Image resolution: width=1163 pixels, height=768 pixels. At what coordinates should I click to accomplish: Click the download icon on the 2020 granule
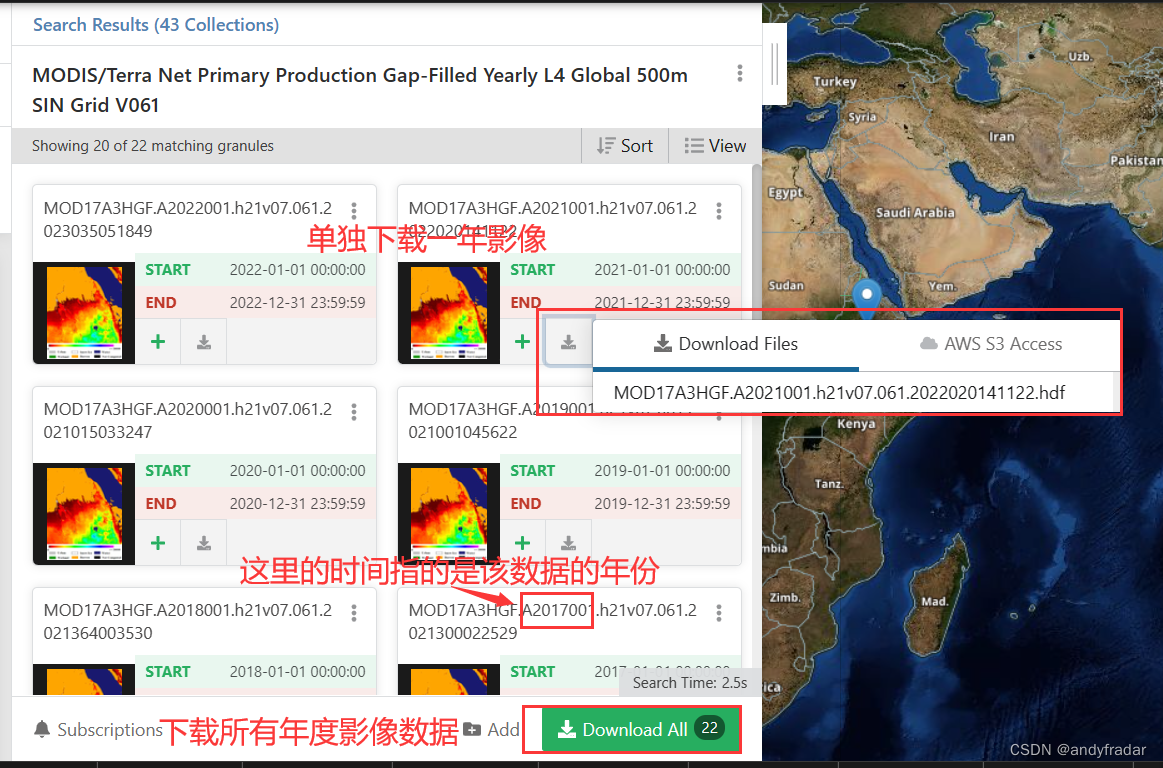(x=204, y=542)
